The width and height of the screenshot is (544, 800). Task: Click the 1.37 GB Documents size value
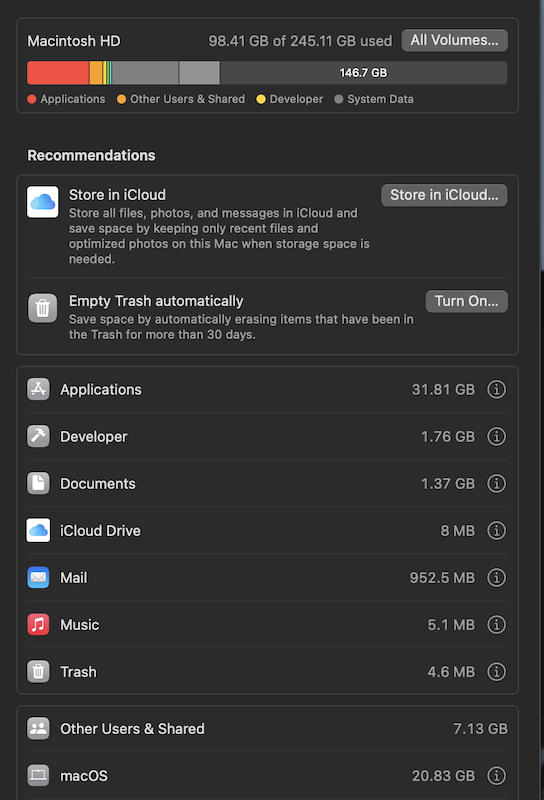(x=448, y=483)
